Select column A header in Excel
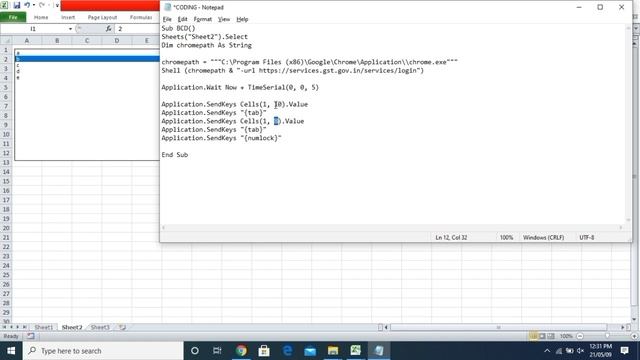This screenshot has width=640, height=360. coord(27,40)
